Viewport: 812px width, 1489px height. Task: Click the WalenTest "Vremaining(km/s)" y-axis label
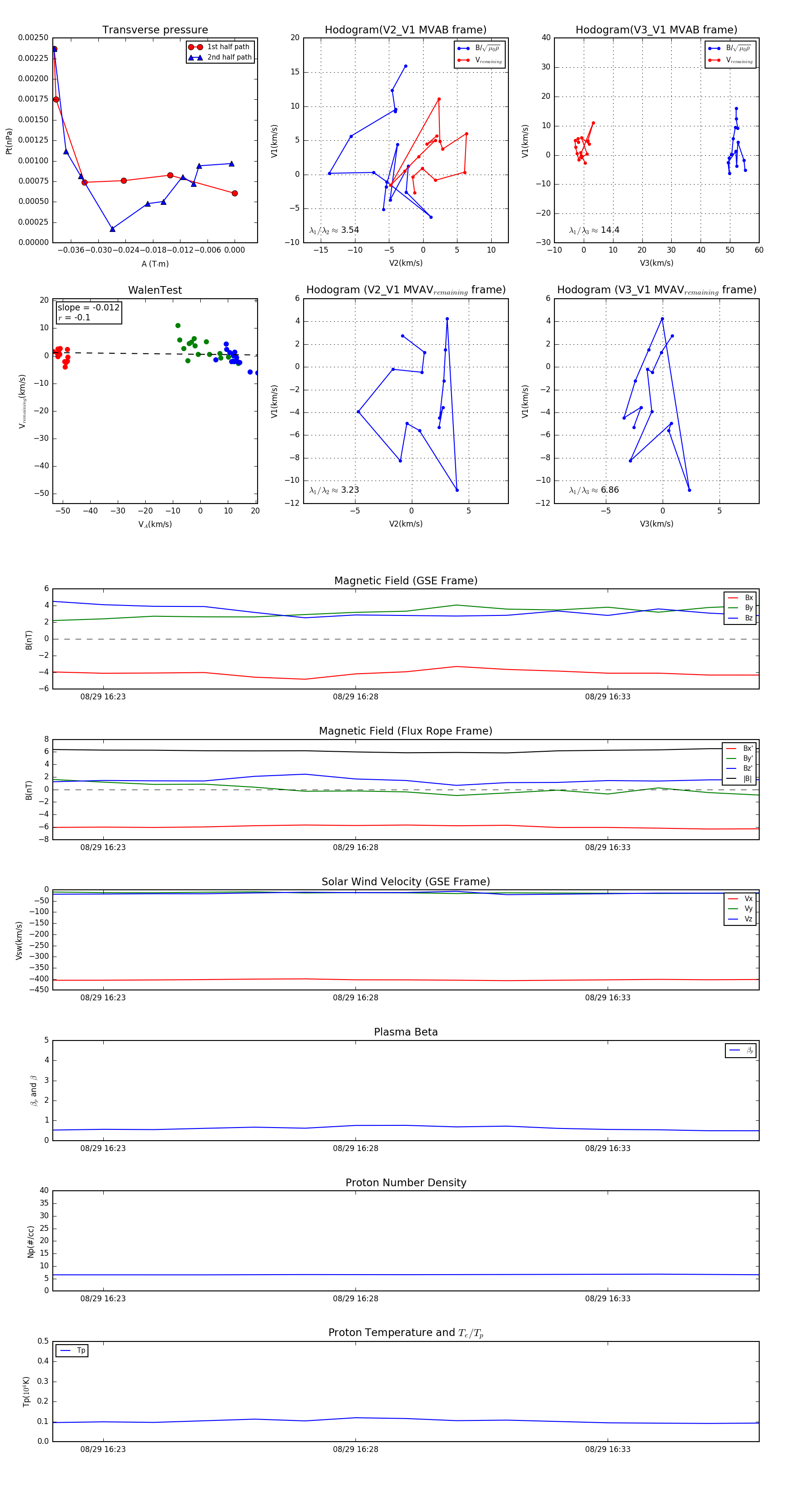tap(23, 401)
